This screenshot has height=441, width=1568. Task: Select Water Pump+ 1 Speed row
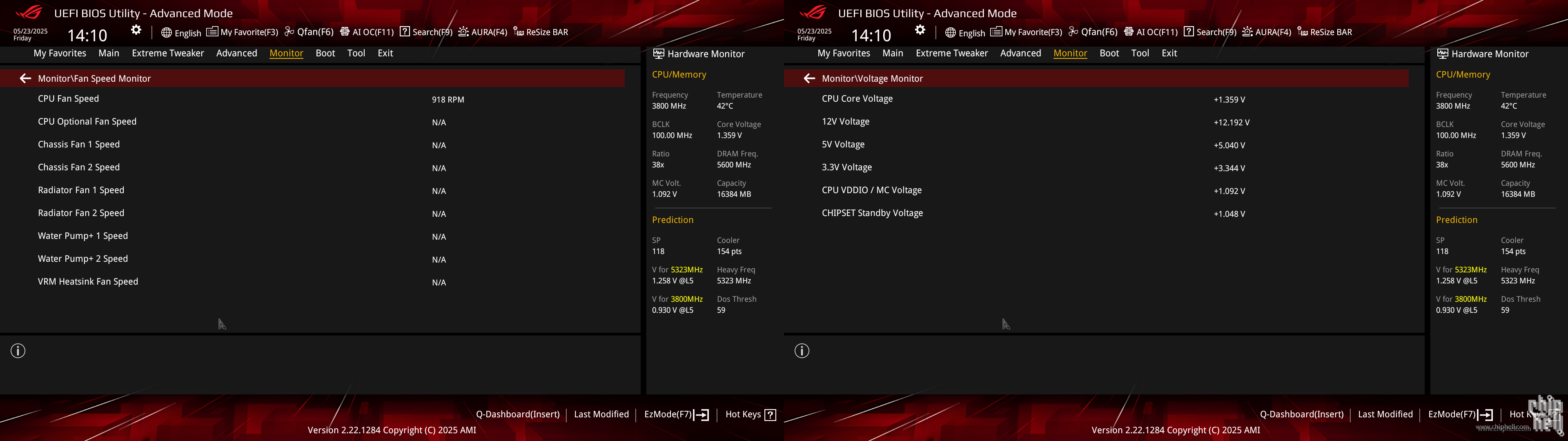312,236
